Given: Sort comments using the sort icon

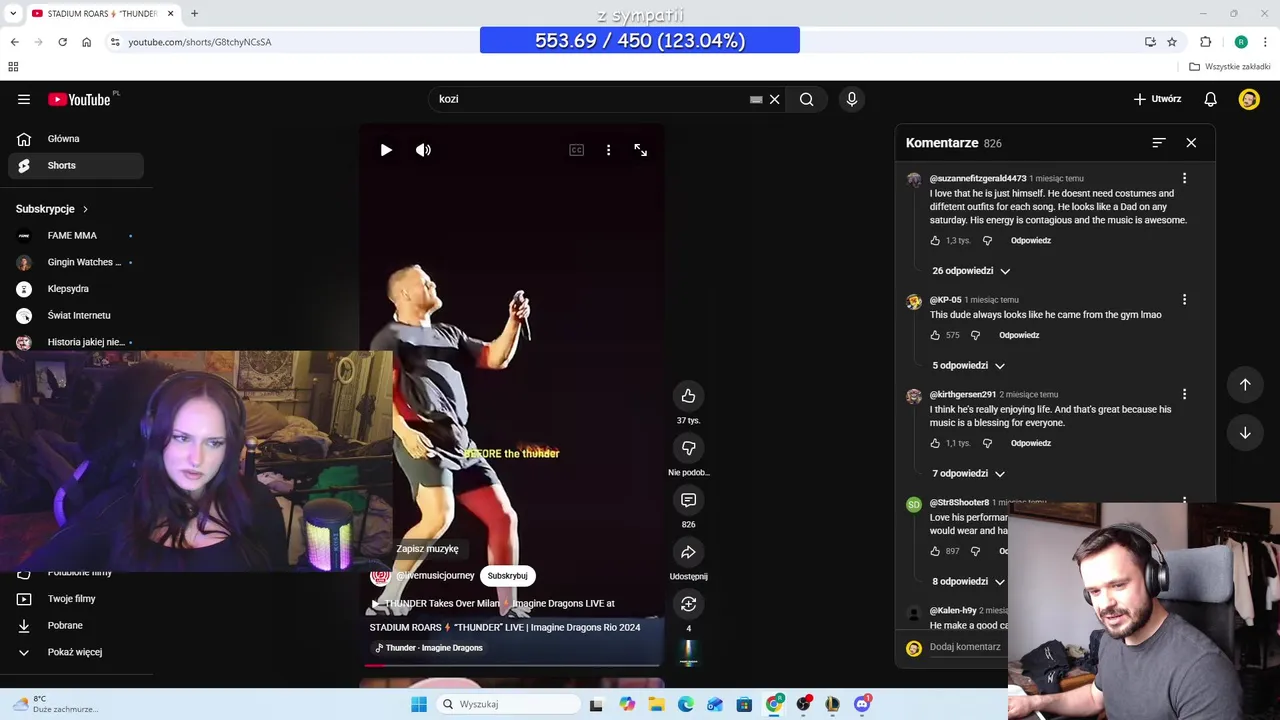Looking at the screenshot, I should 1159,143.
